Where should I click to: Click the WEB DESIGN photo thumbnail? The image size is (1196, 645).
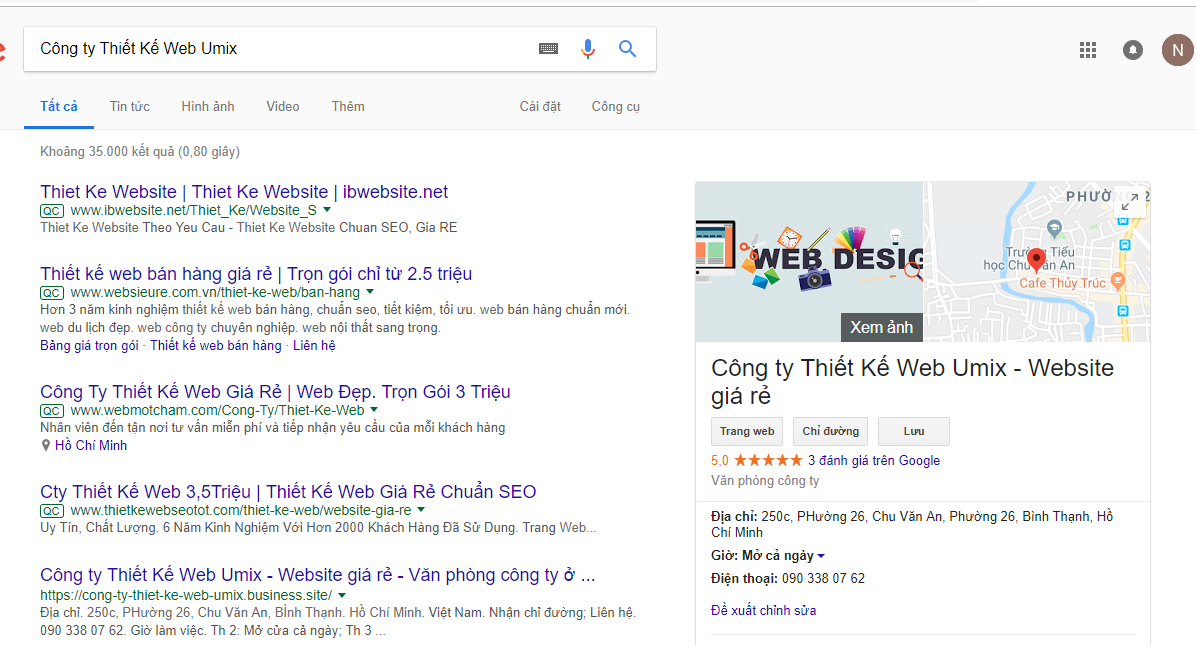click(809, 262)
